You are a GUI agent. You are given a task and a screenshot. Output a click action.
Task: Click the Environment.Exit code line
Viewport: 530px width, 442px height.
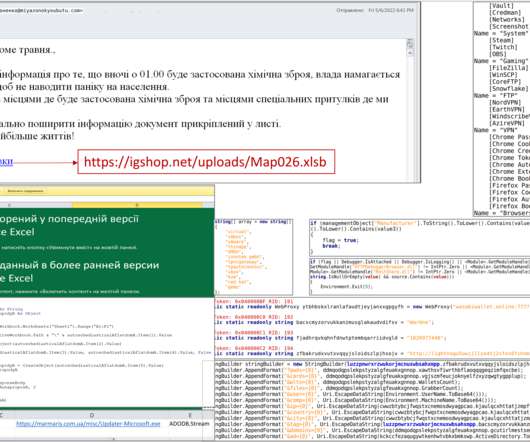(346, 287)
